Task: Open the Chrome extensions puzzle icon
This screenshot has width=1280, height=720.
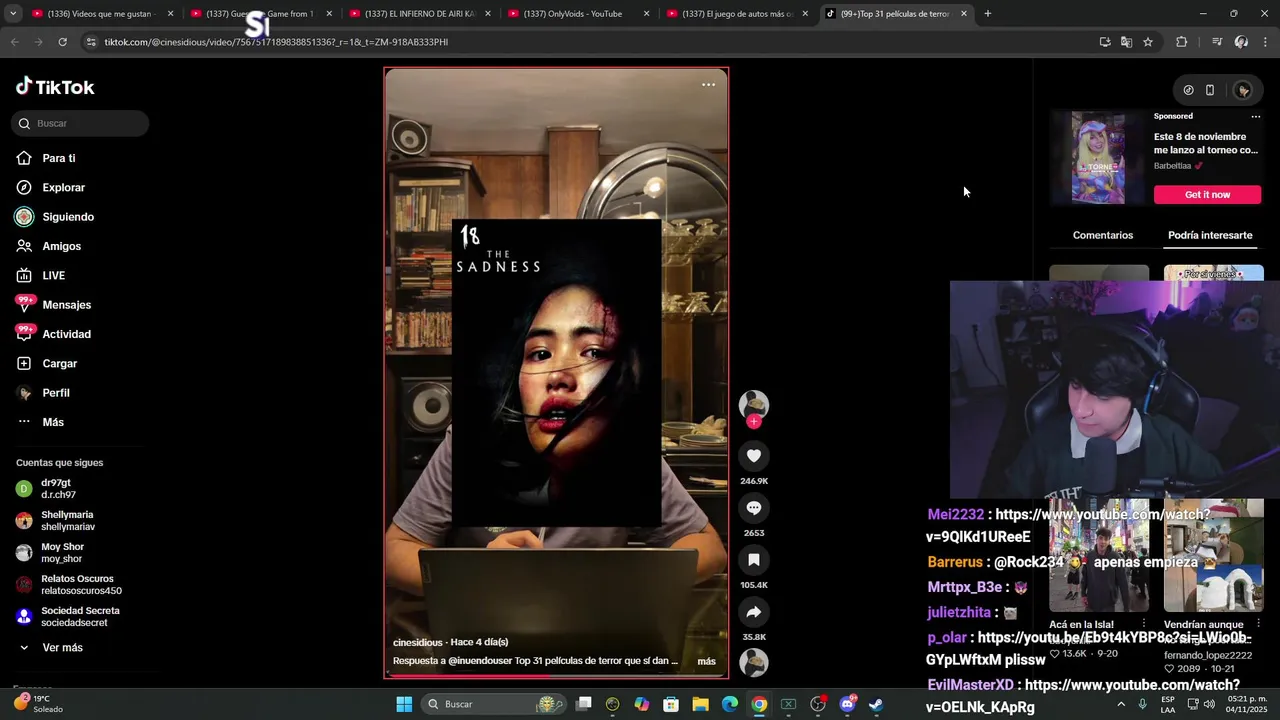Action: pyautogui.click(x=1182, y=42)
